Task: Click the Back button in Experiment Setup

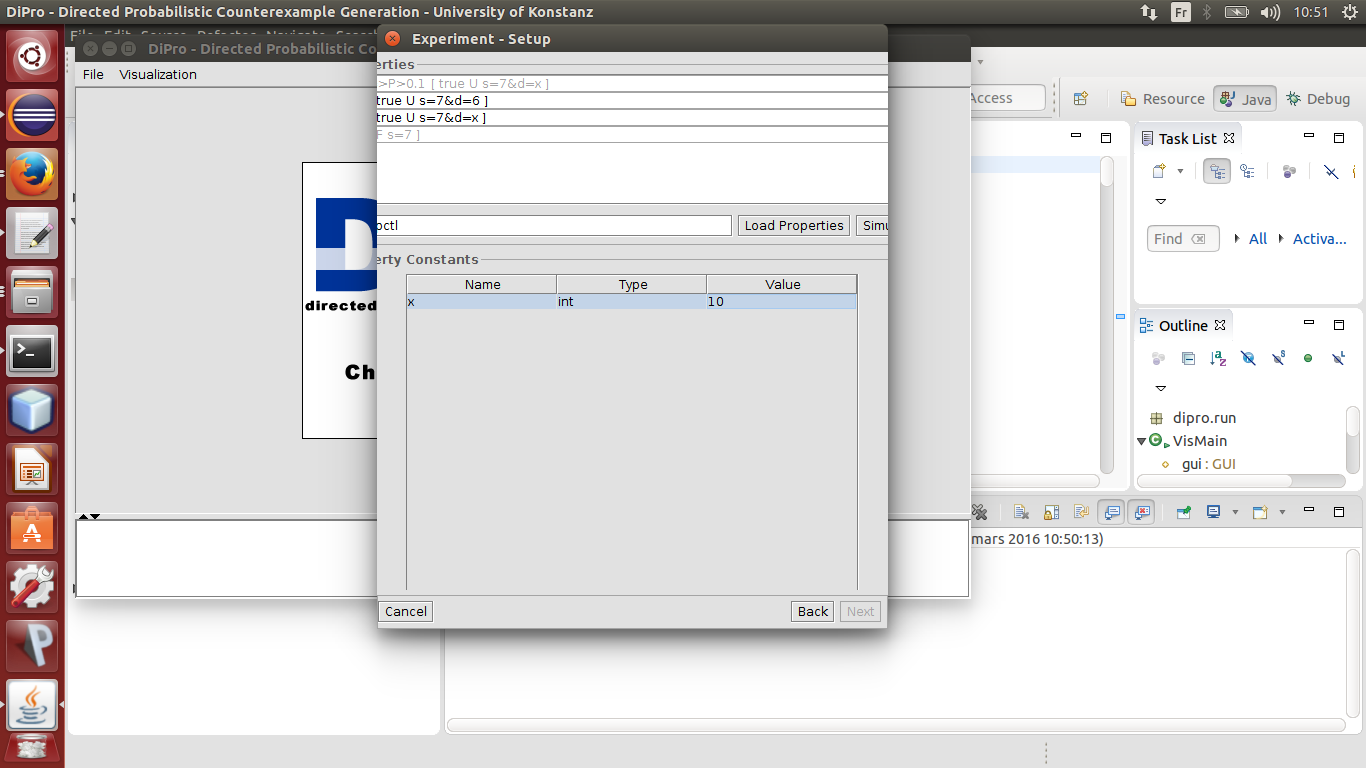Action: coord(812,612)
